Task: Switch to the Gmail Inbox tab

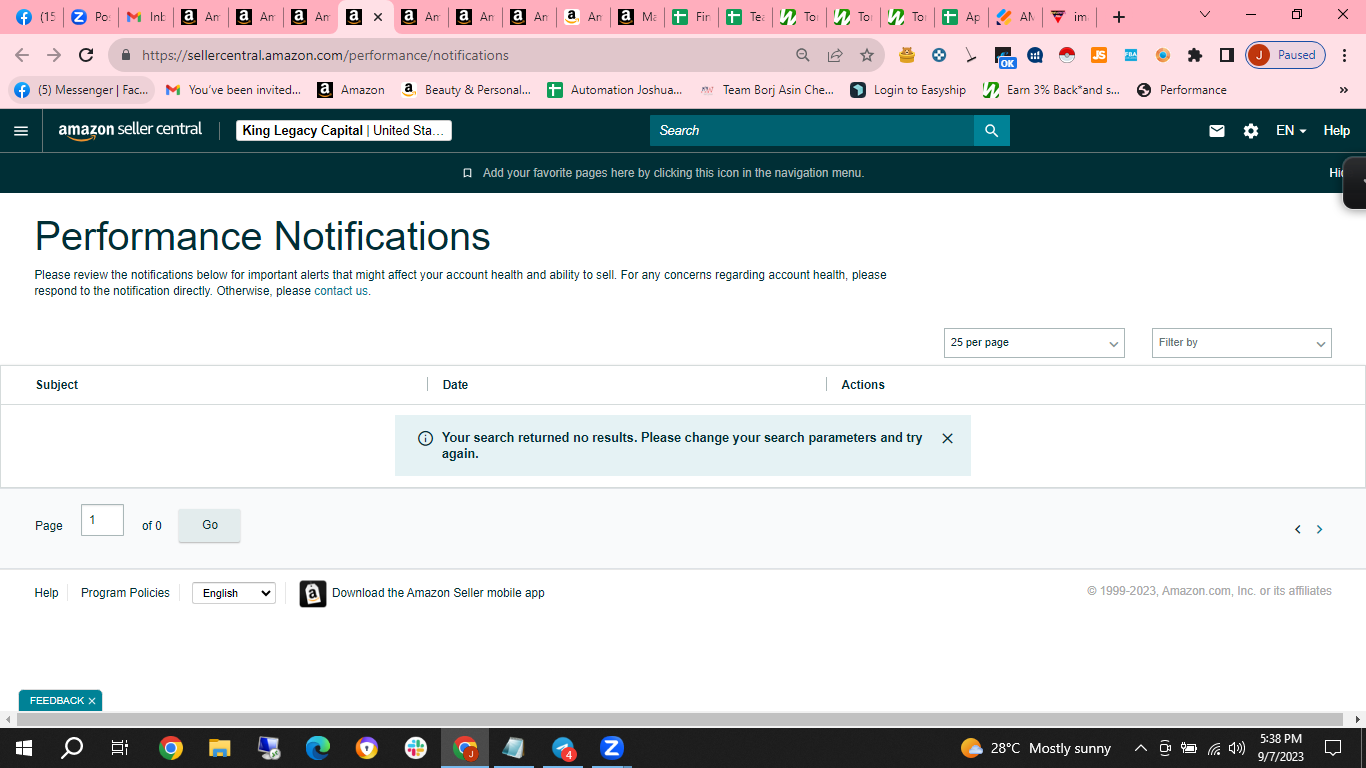Action: [145, 17]
